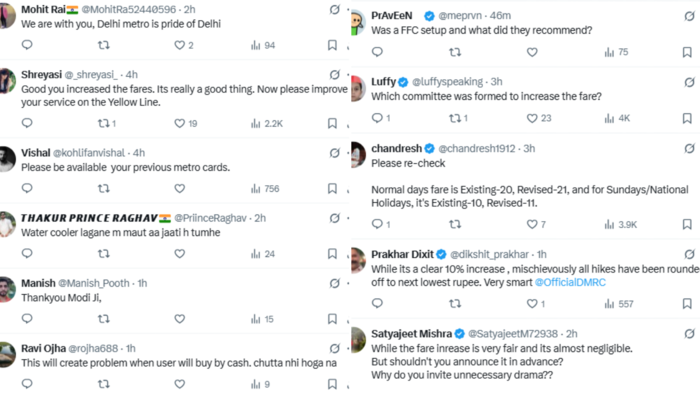The height and width of the screenshot is (394, 700).
Task: Open Grok icon on PrAvEeN's tweet
Action: (689, 17)
